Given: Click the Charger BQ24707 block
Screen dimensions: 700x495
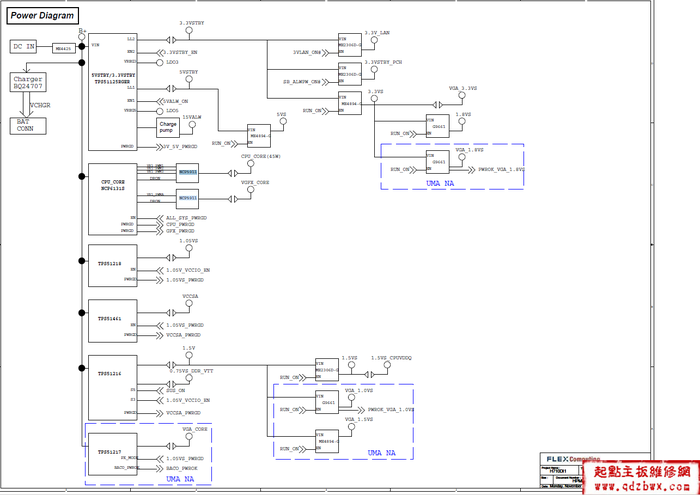Looking at the screenshot, I should click(32, 84).
